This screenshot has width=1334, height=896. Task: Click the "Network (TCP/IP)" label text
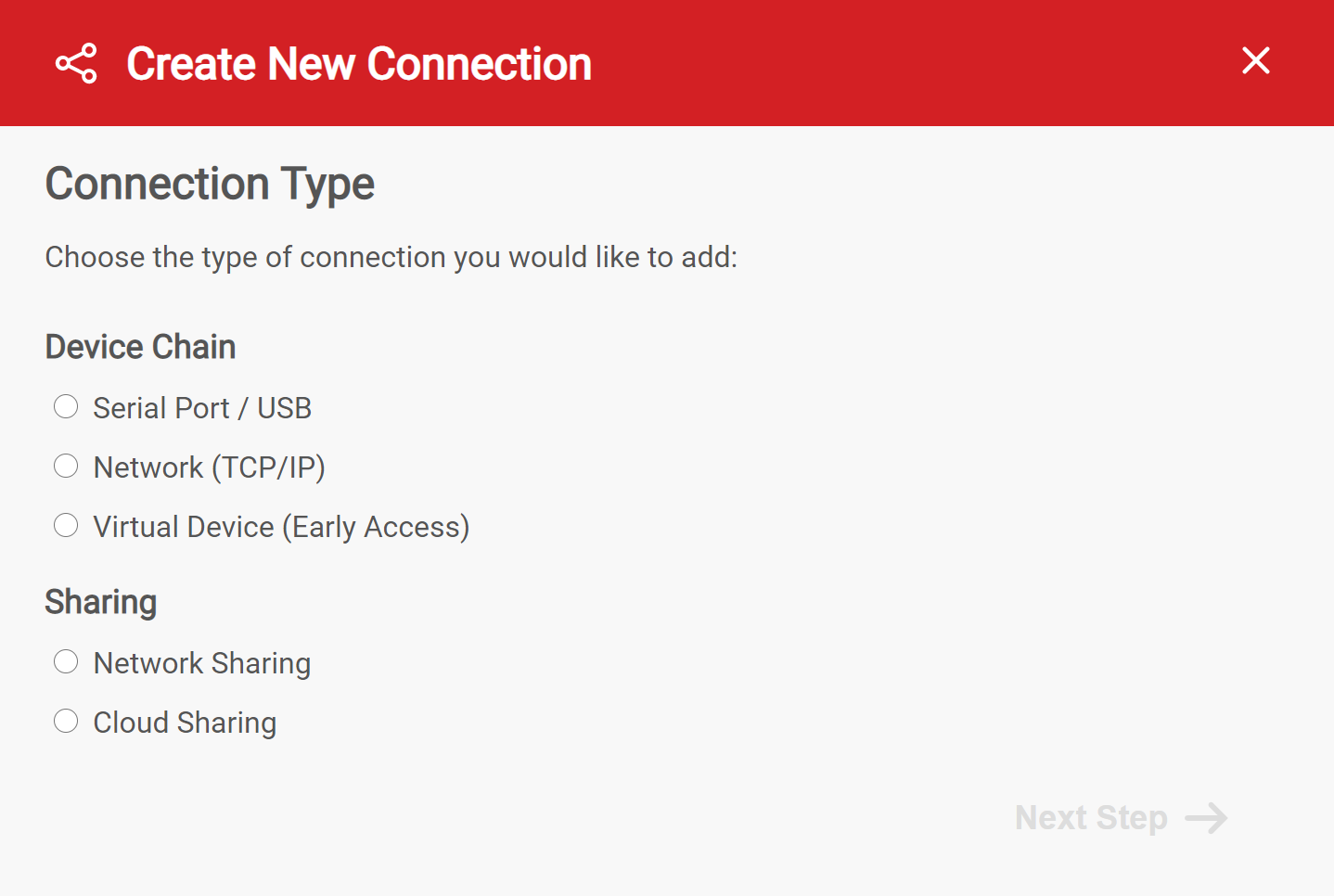(x=209, y=467)
